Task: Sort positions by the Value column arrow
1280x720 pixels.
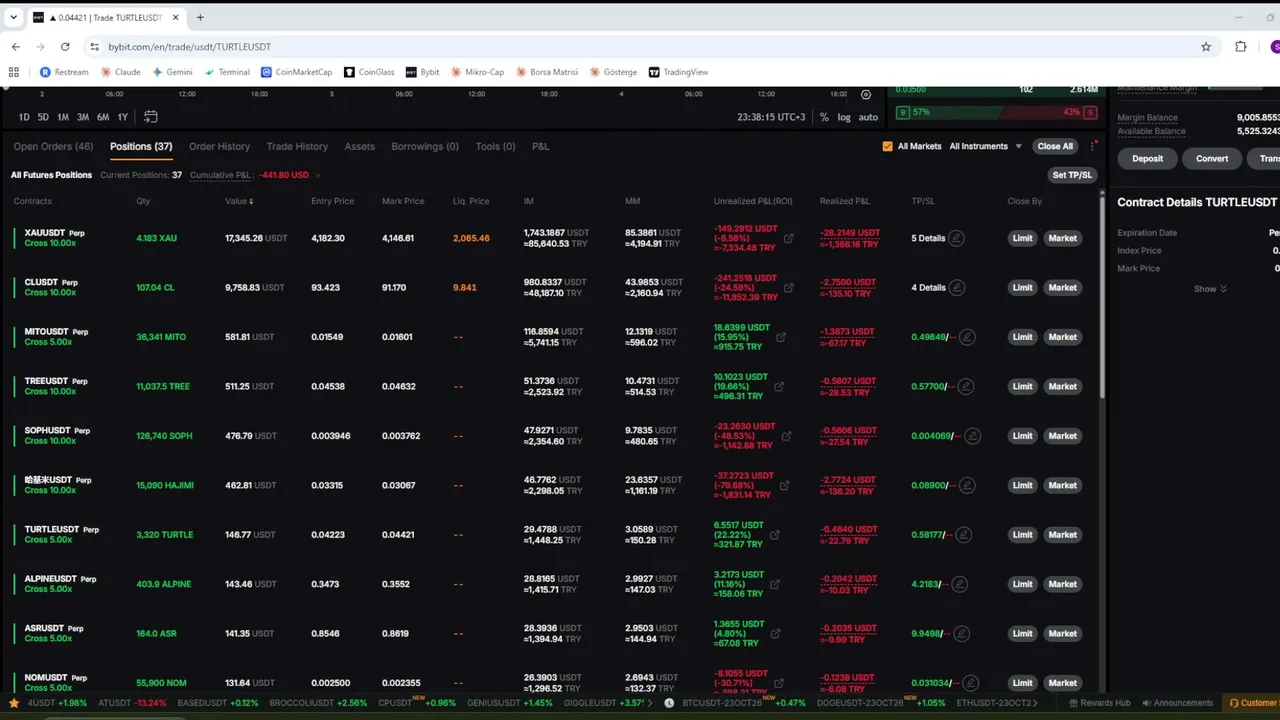Action: tap(251, 202)
